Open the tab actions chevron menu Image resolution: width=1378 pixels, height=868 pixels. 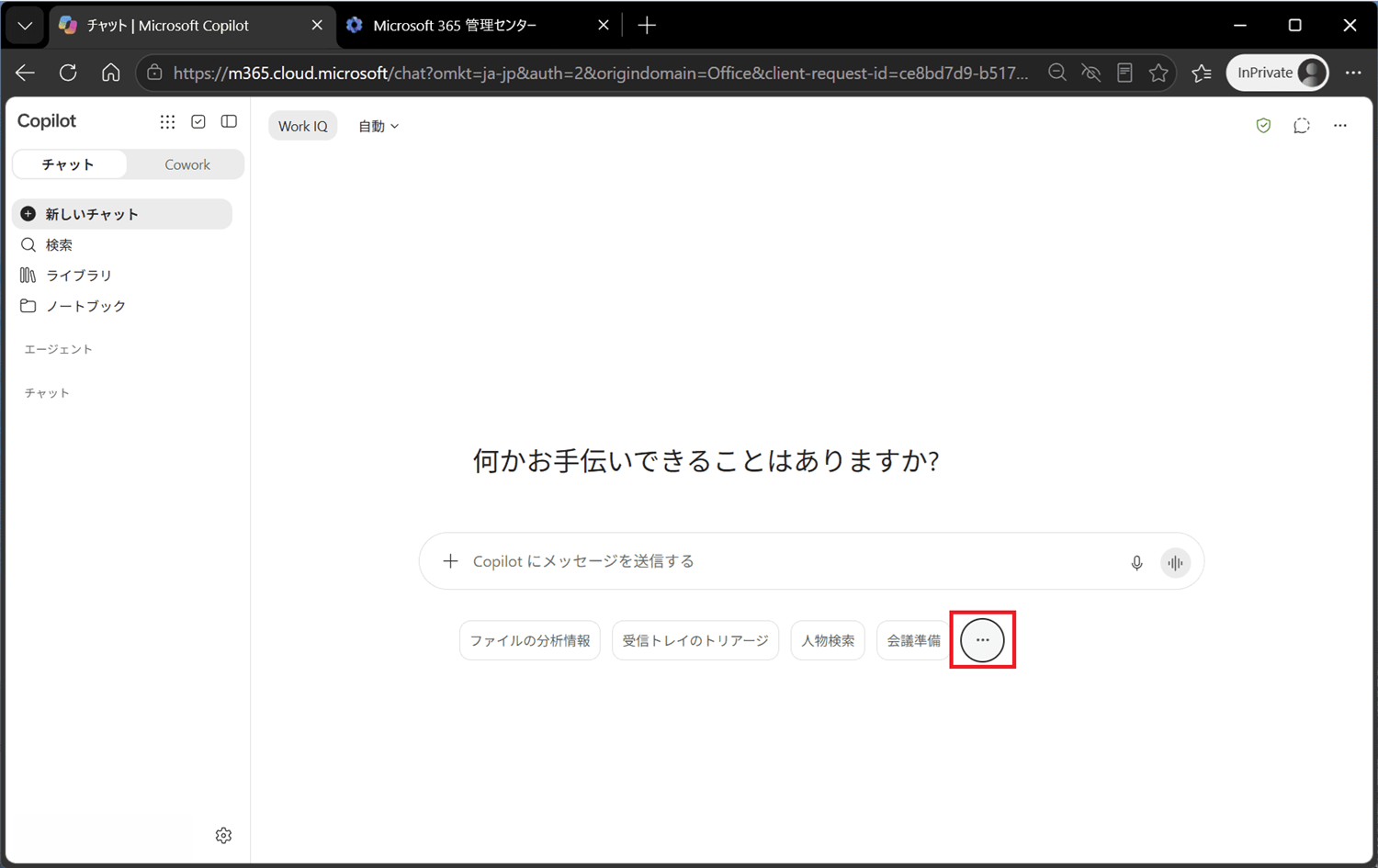tap(25, 26)
